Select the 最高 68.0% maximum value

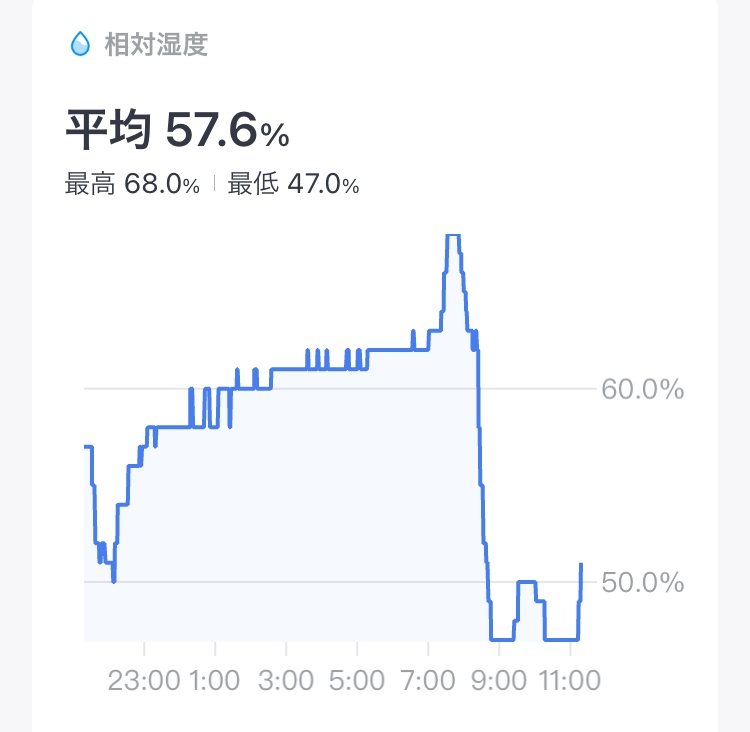click(132, 185)
